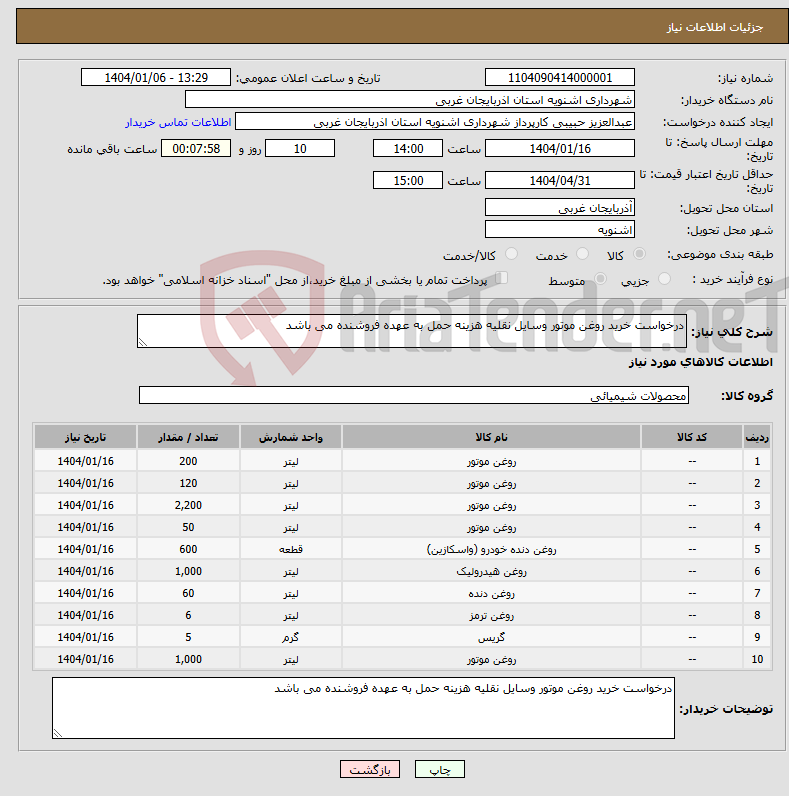Click row number 10 cell

click(757, 659)
